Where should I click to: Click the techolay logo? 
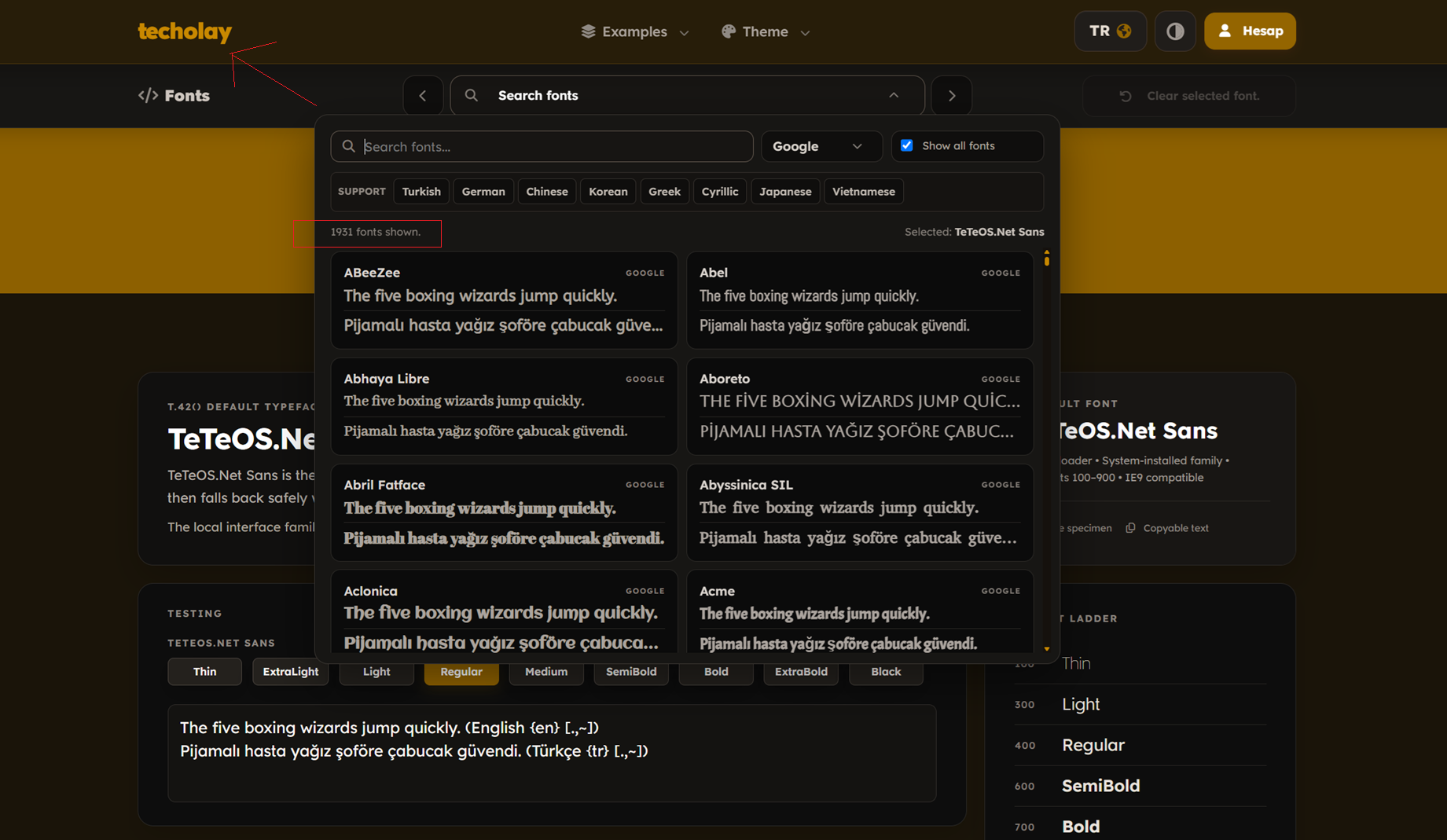coord(185,31)
